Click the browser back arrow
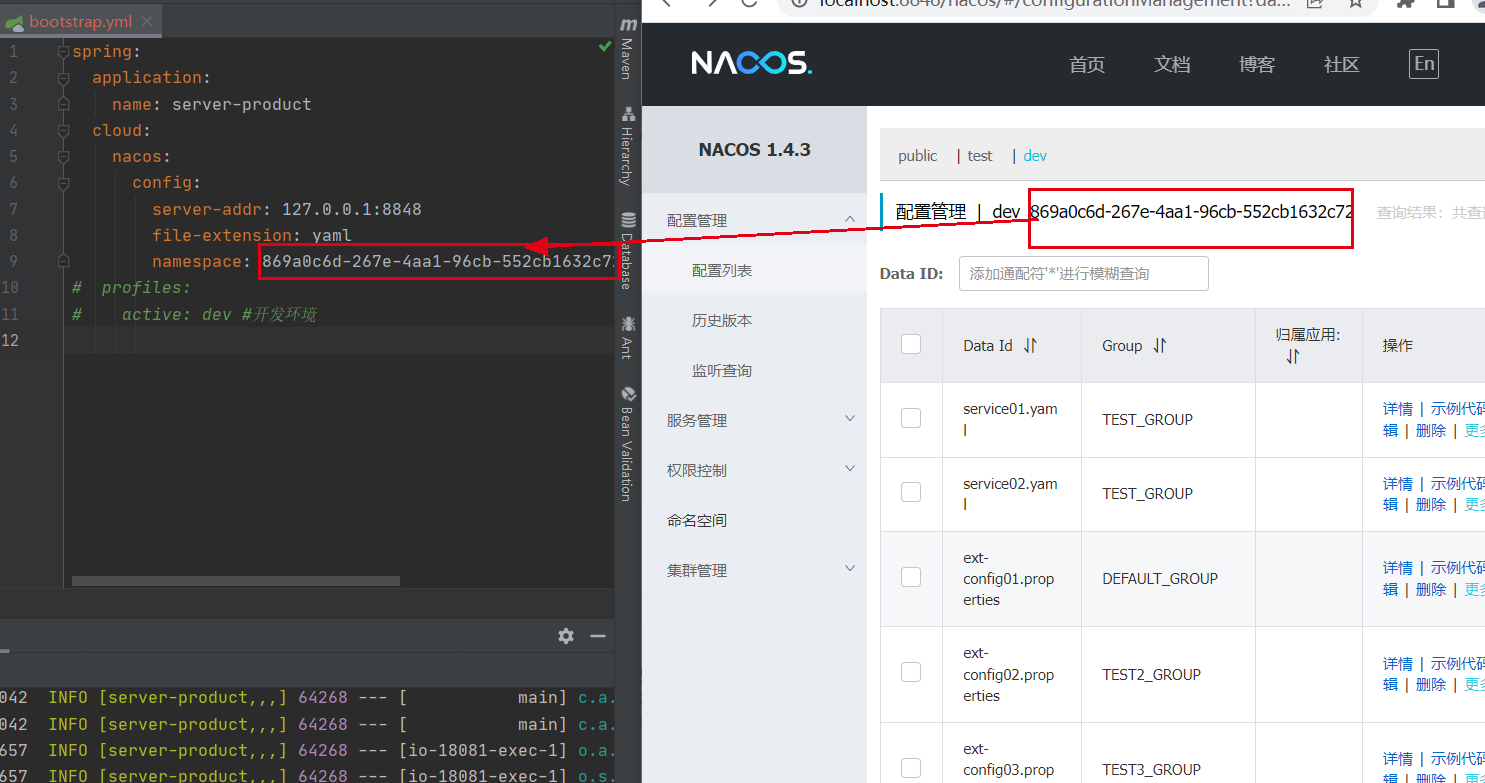Viewport: 1485px width, 783px height. [665, 5]
